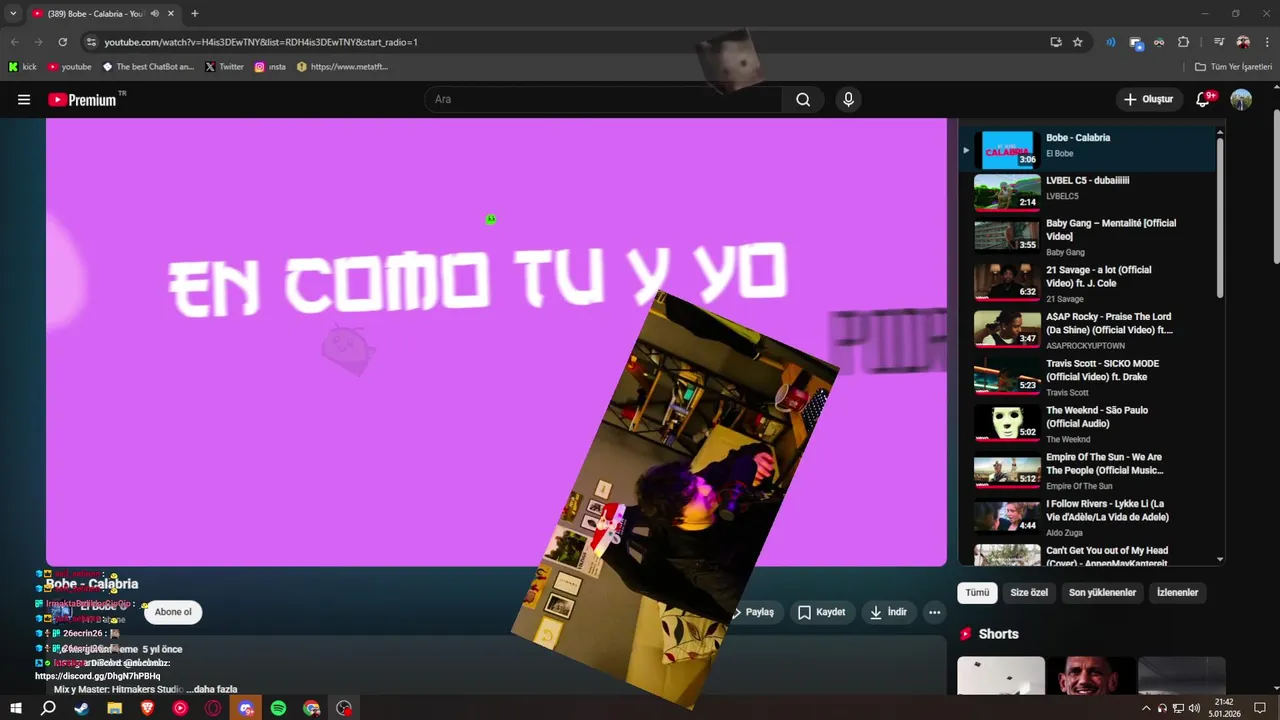Viewport: 1280px width, 720px height.
Task: Focus the Ara search field
Action: tap(603, 99)
